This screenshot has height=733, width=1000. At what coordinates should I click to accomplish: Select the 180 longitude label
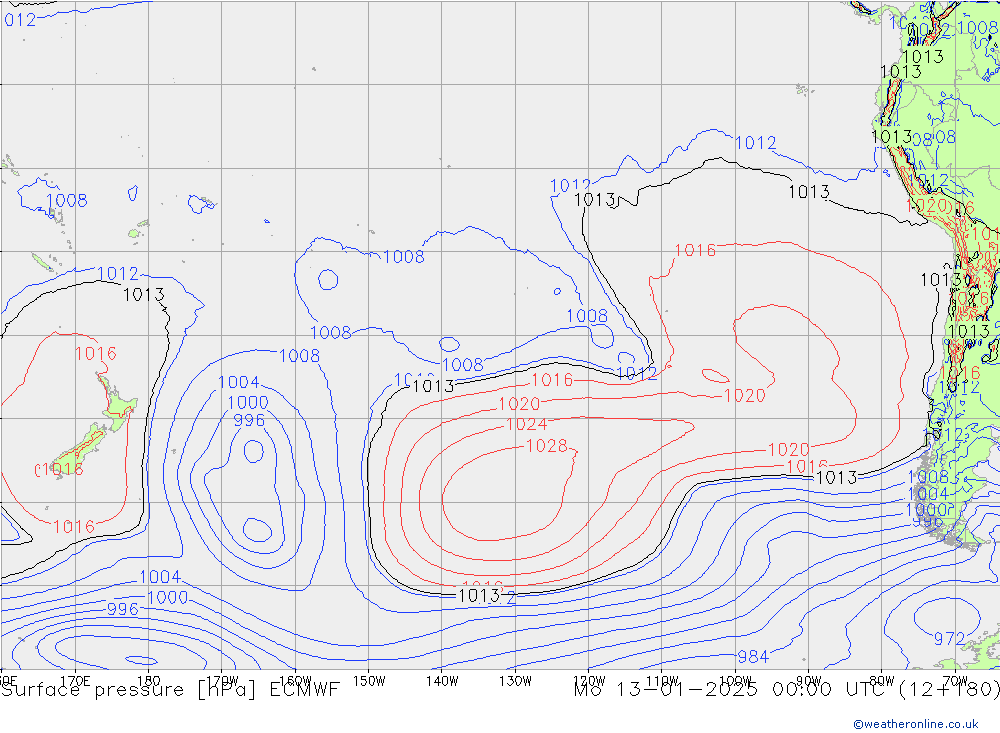[149, 681]
